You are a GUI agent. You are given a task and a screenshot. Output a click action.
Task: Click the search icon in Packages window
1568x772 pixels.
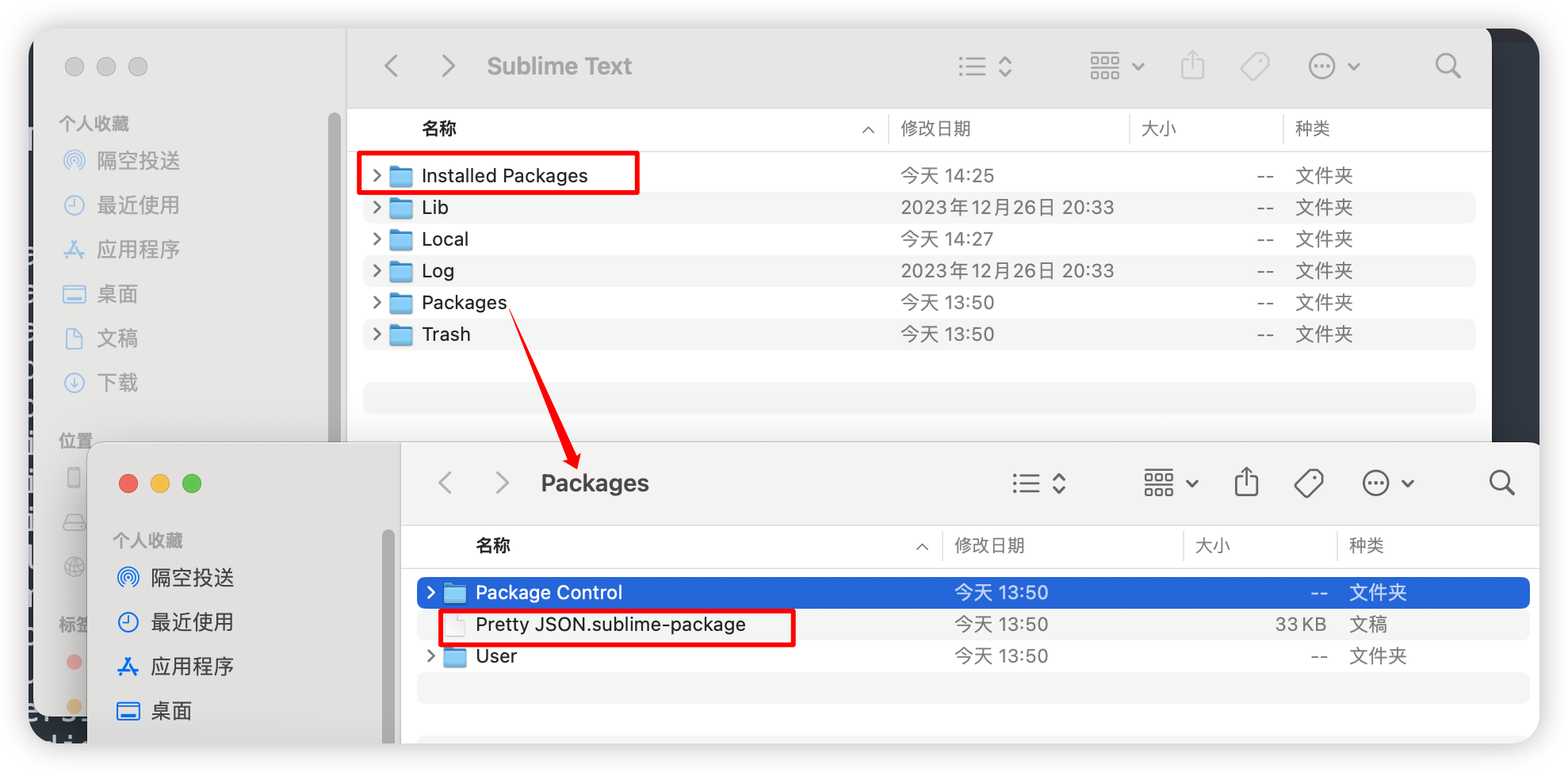pos(1501,483)
